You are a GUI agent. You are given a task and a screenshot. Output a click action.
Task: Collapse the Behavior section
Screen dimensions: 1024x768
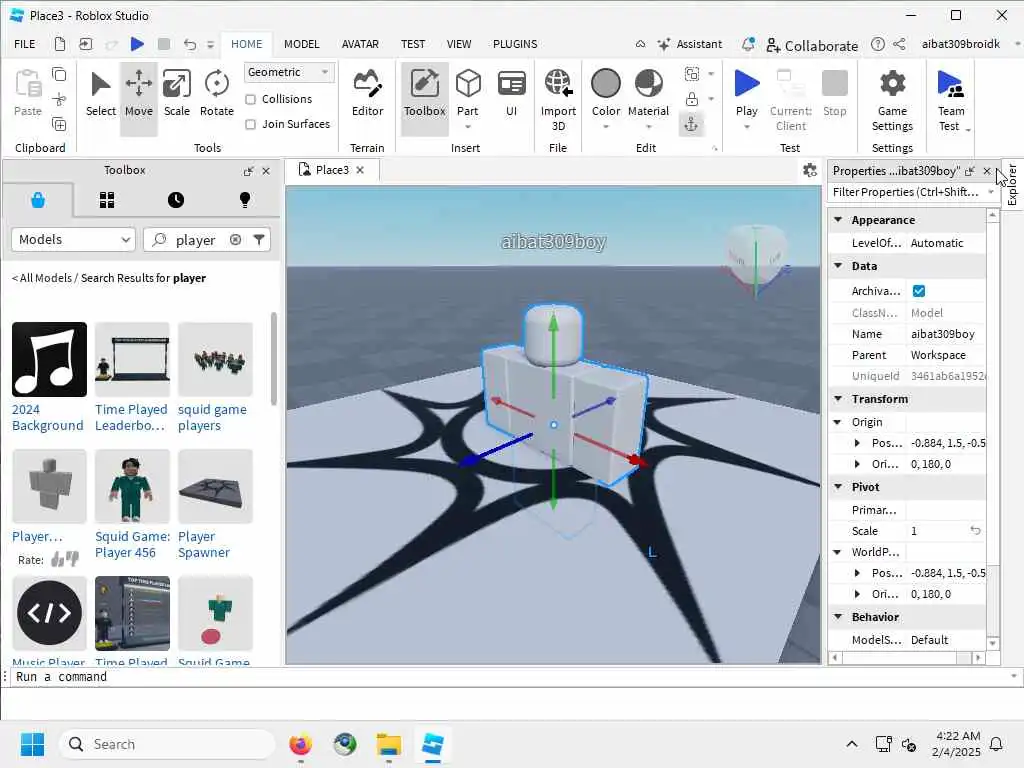tap(838, 616)
